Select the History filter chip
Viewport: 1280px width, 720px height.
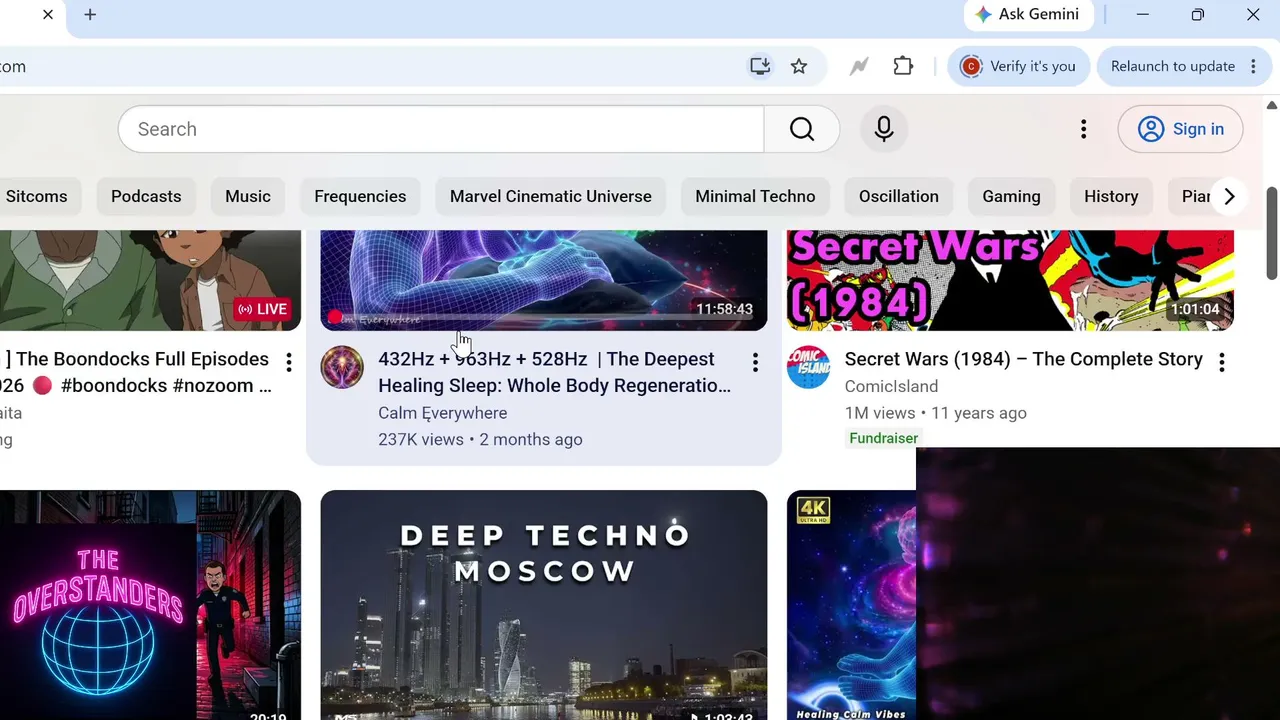coord(1111,196)
